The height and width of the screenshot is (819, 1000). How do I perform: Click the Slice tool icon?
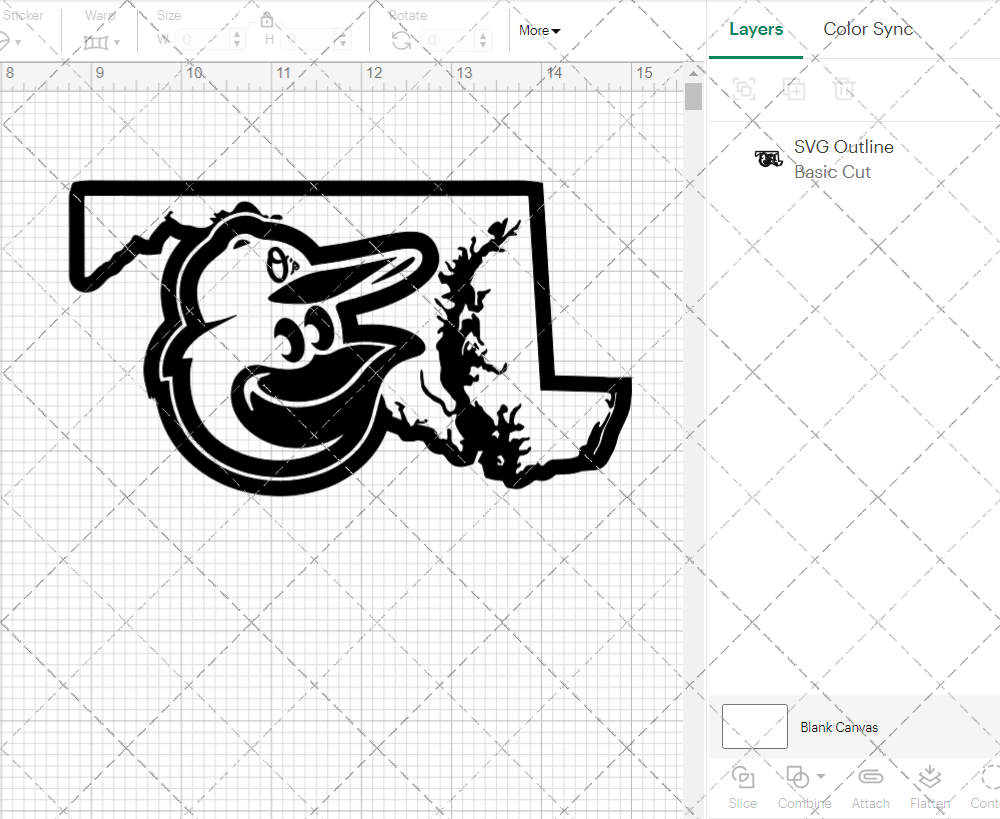tap(742, 777)
